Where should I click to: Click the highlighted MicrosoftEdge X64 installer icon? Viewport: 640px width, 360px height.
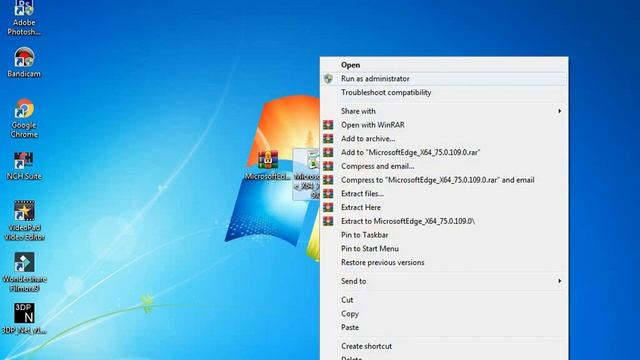point(307,174)
